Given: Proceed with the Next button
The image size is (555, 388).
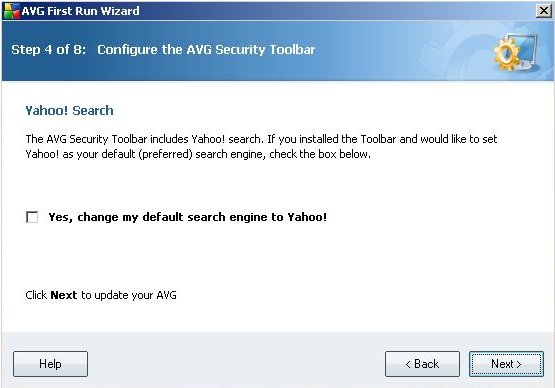Looking at the screenshot, I should click(x=507, y=364).
